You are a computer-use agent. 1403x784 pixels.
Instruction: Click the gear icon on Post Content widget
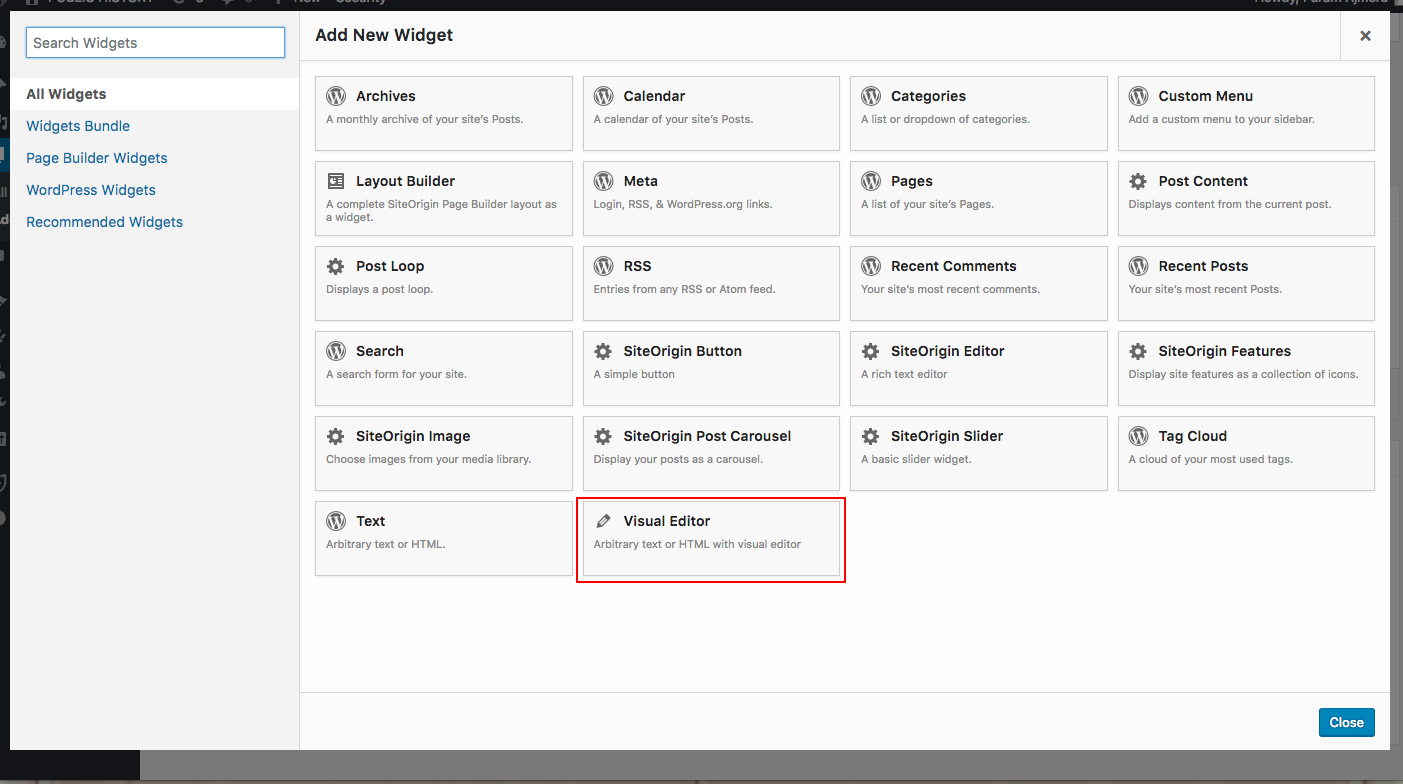1138,181
